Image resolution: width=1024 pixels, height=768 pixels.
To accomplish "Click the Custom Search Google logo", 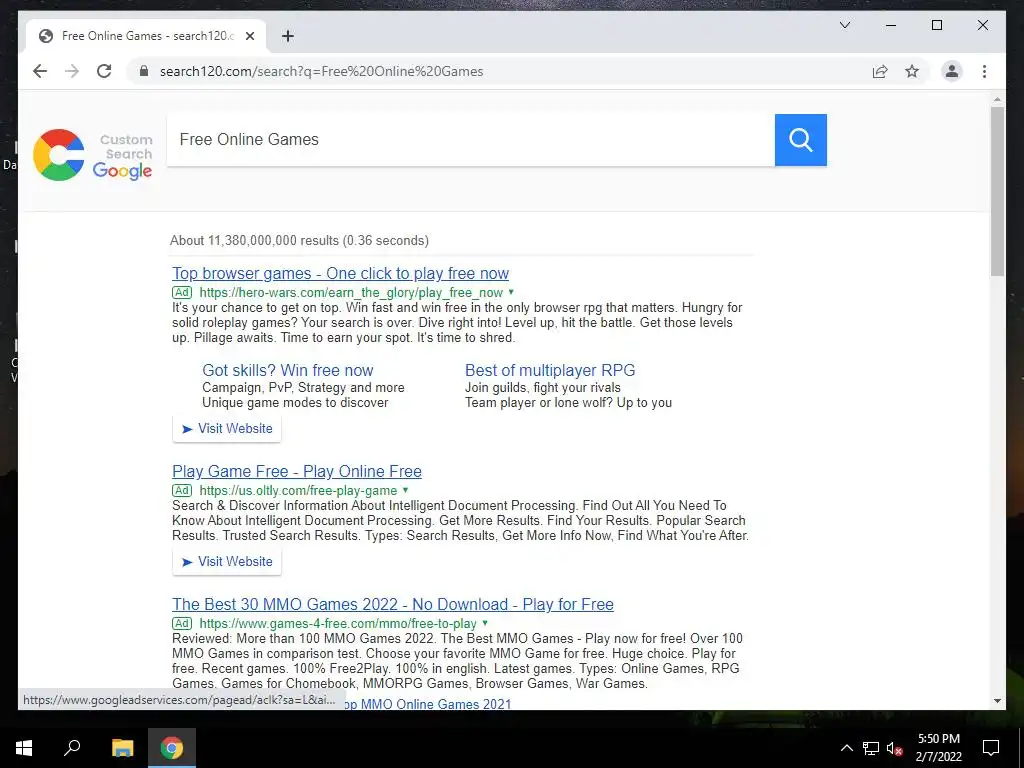I will click(93, 155).
